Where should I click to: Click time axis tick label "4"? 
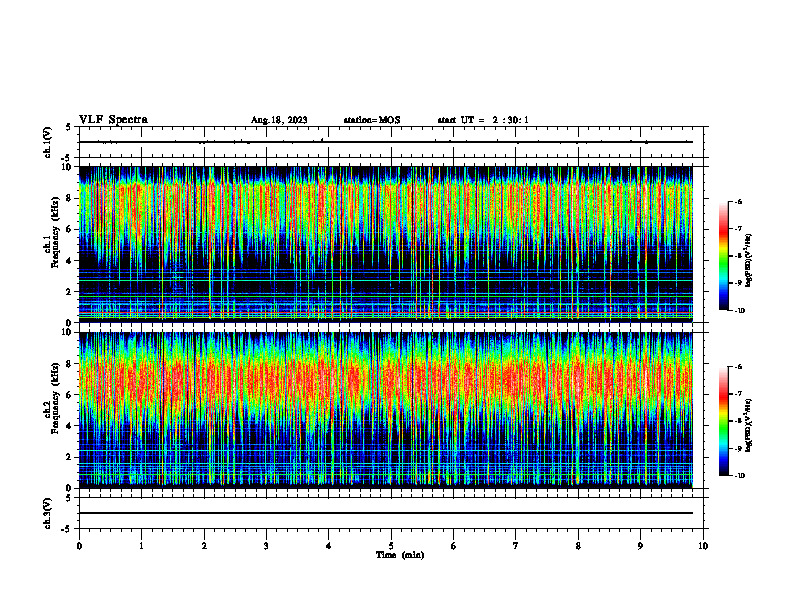click(x=329, y=546)
